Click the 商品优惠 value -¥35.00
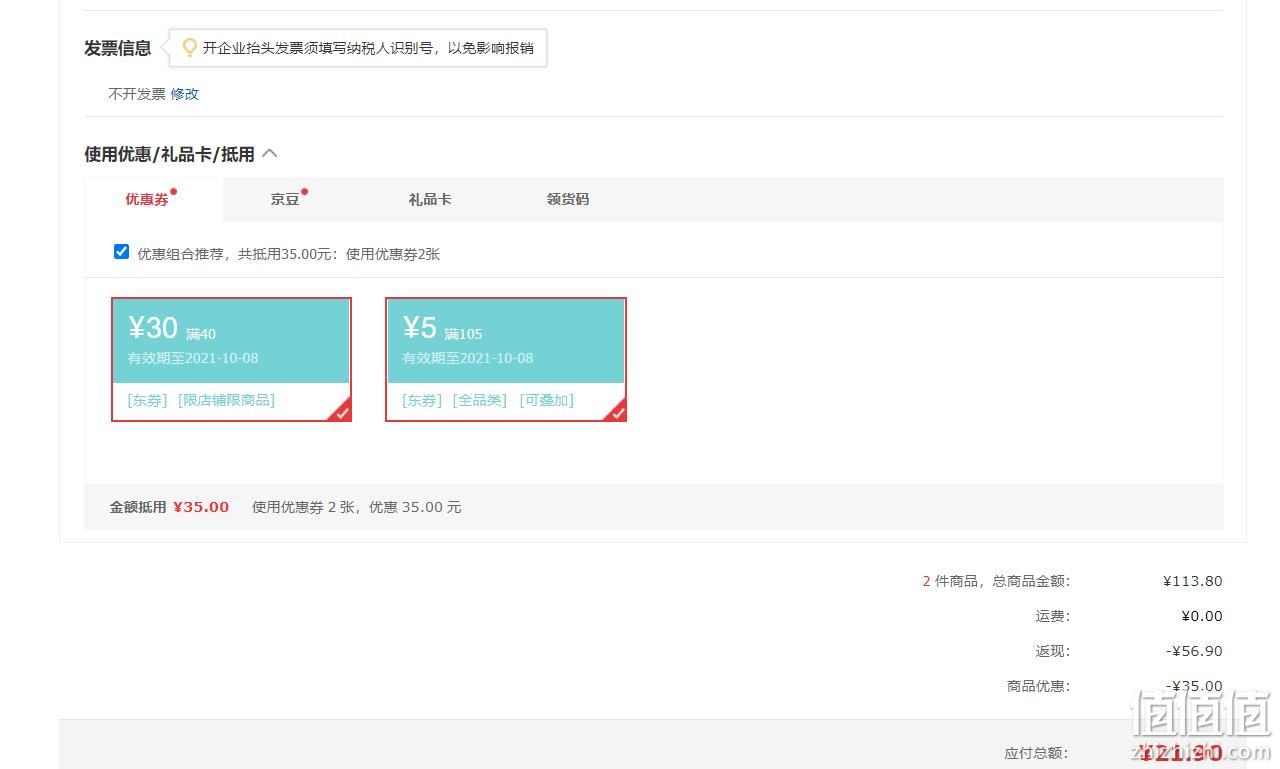The width and height of the screenshot is (1280, 769). point(1194,686)
